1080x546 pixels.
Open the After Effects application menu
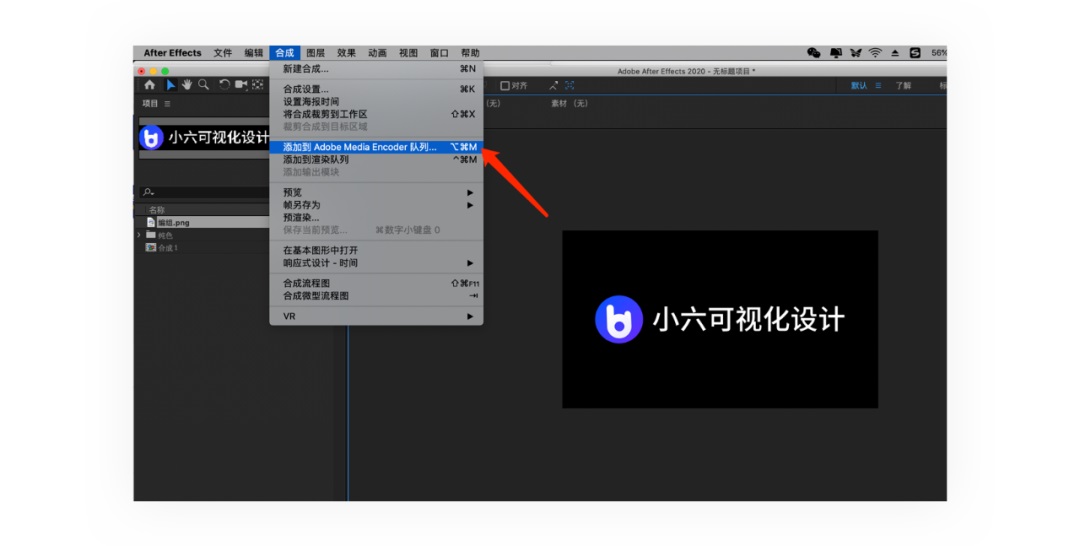coord(172,52)
